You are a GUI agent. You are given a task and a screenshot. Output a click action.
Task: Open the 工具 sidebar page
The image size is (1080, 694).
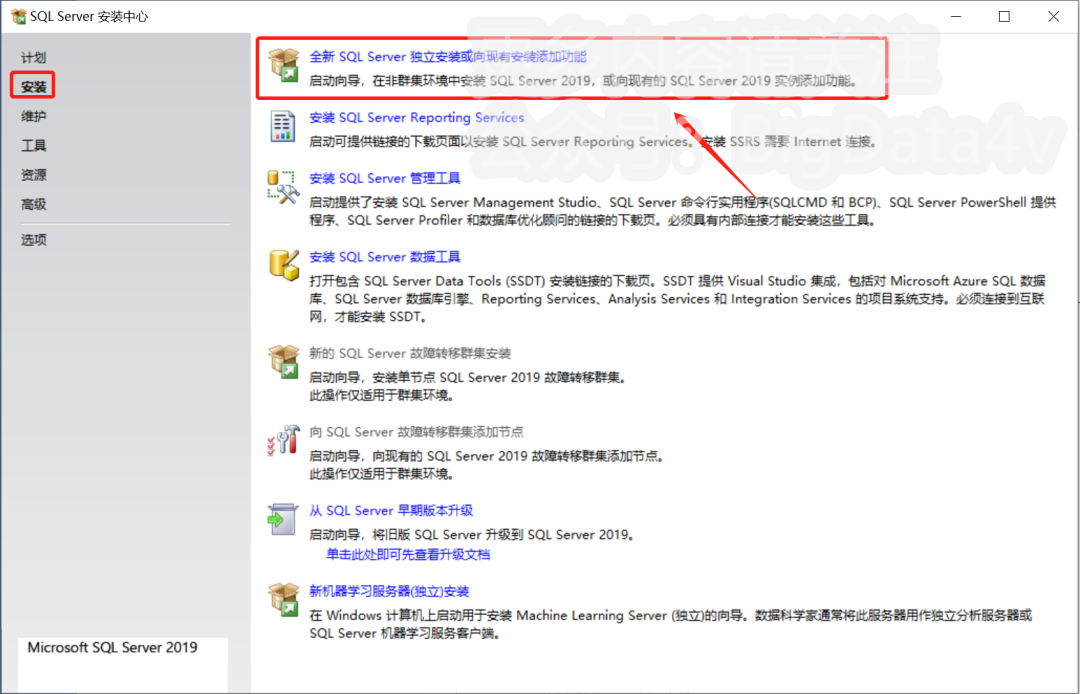34,145
